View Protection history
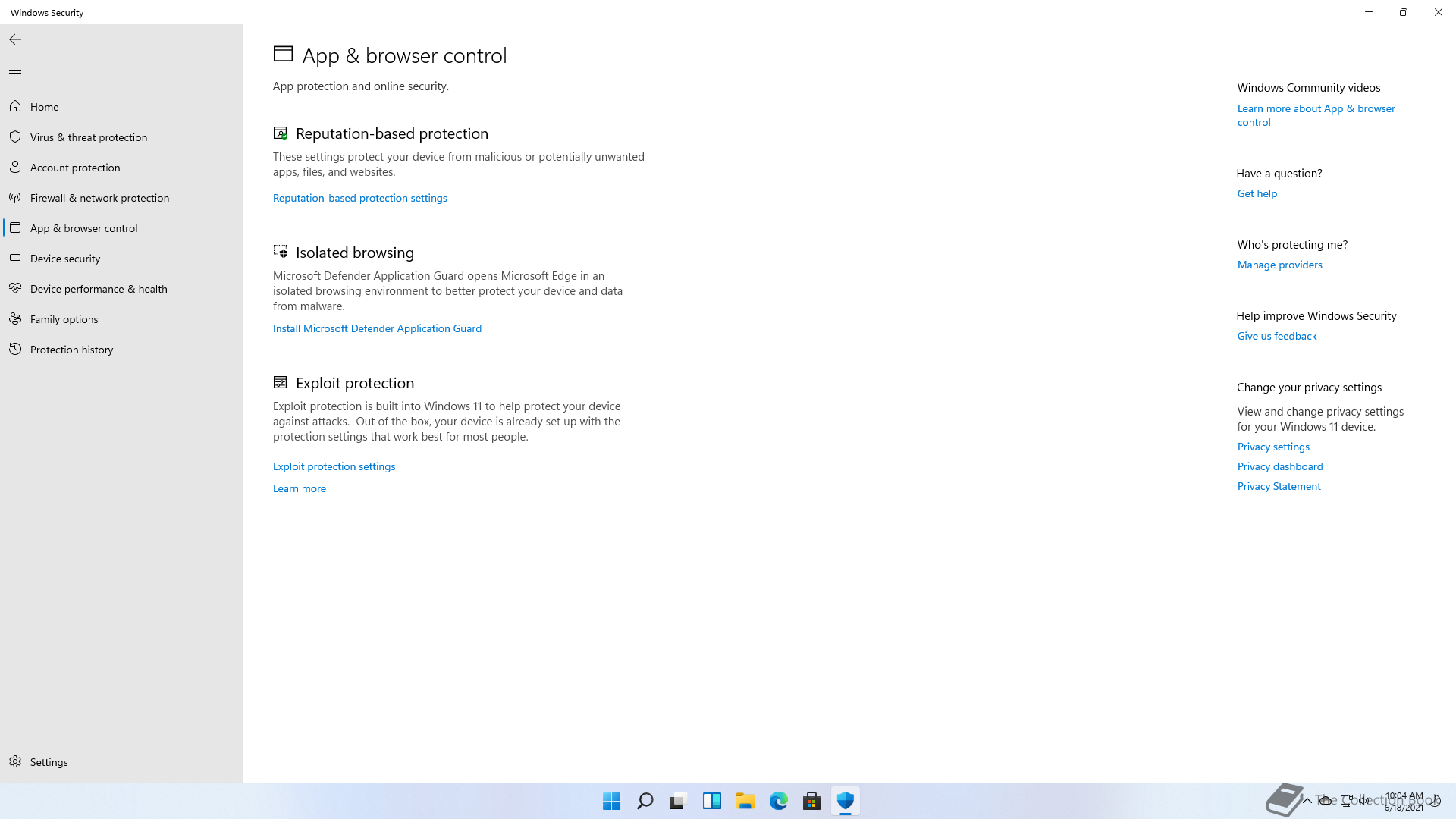The height and width of the screenshot is (819, 1456). (121, 350)
